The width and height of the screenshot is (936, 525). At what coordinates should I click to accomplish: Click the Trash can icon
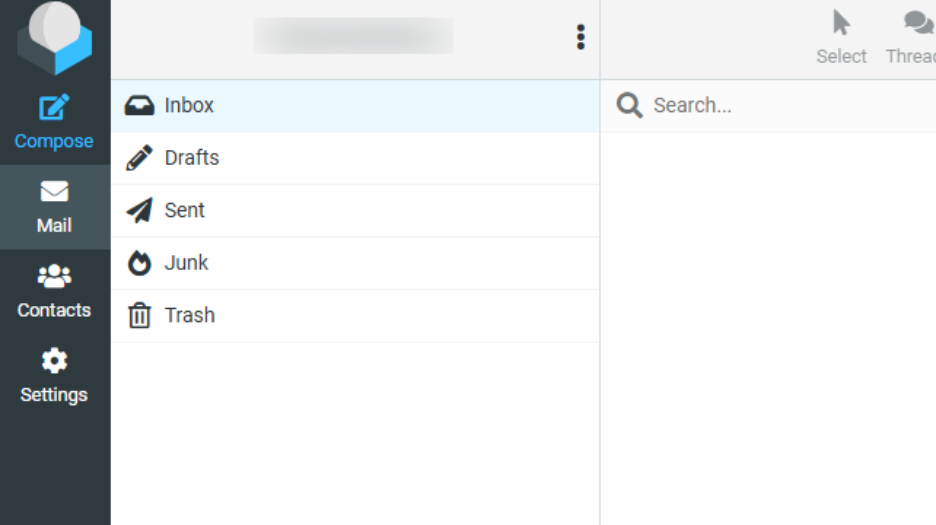pos(139,316)
